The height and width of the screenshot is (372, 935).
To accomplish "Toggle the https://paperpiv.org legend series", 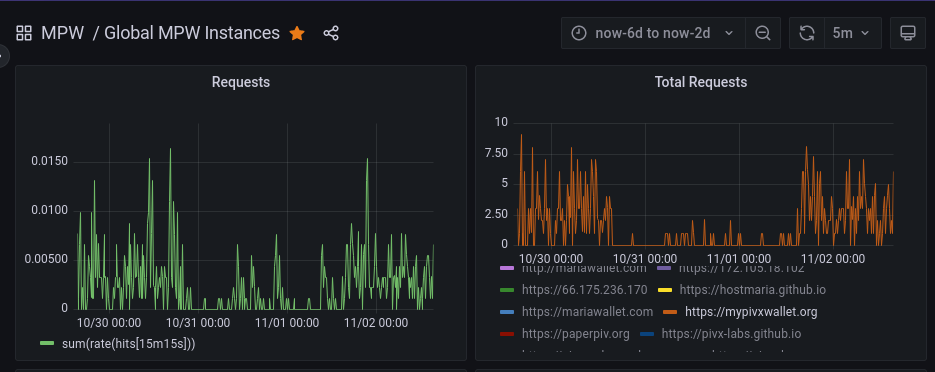I will tap(575, 334).
